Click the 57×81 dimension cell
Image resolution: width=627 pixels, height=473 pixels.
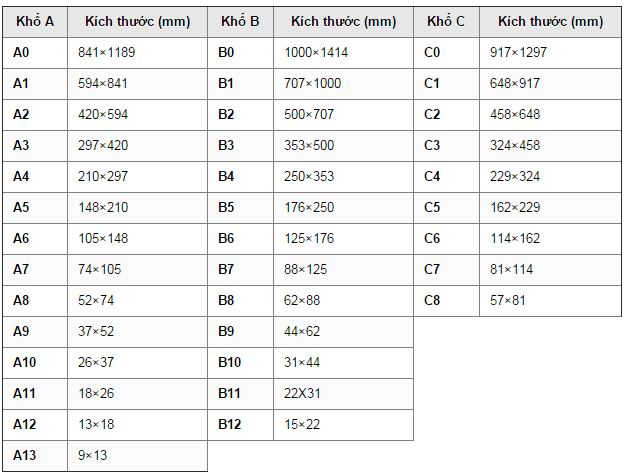tap(507, 300)
